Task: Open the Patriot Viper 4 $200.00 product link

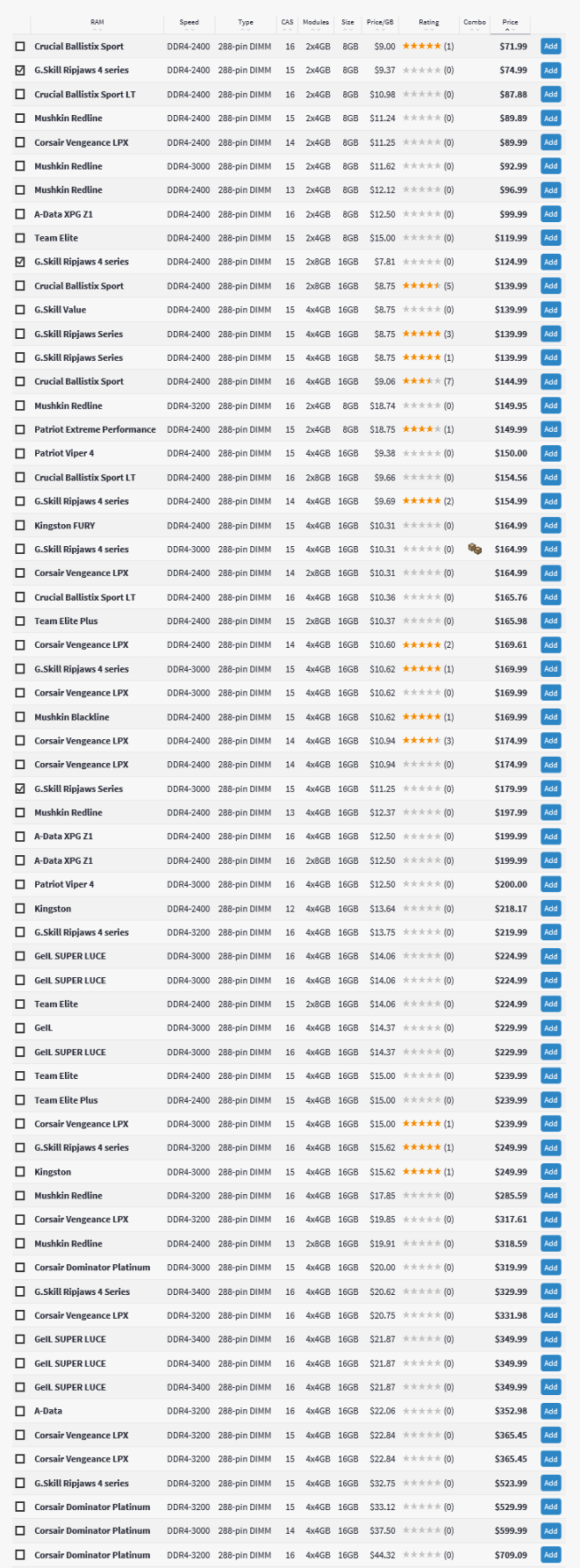Action: click(x=64, y=884)
